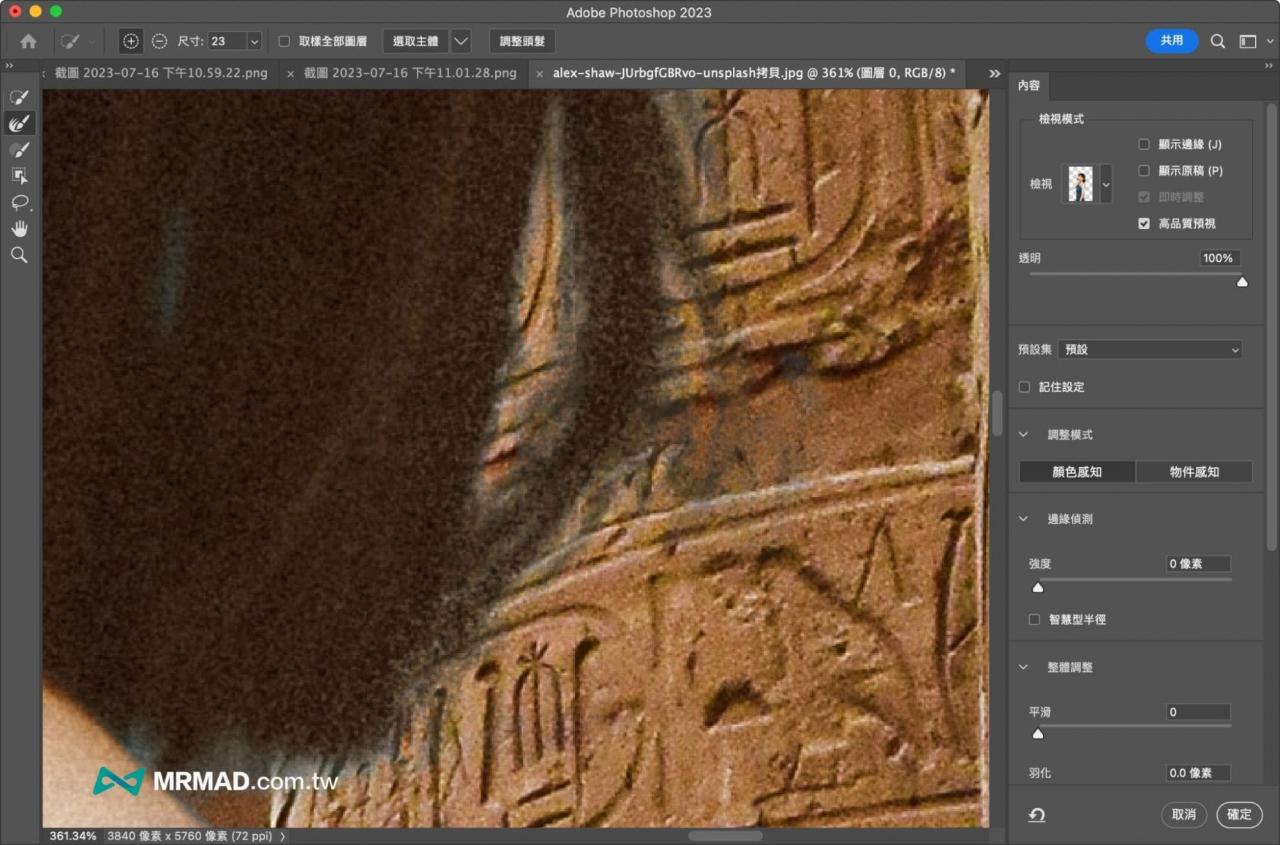Adjust the 平滑 slider handle
Viewport: 1280px width, 845px height.
pyautogui.click(x=1038, y=734)
